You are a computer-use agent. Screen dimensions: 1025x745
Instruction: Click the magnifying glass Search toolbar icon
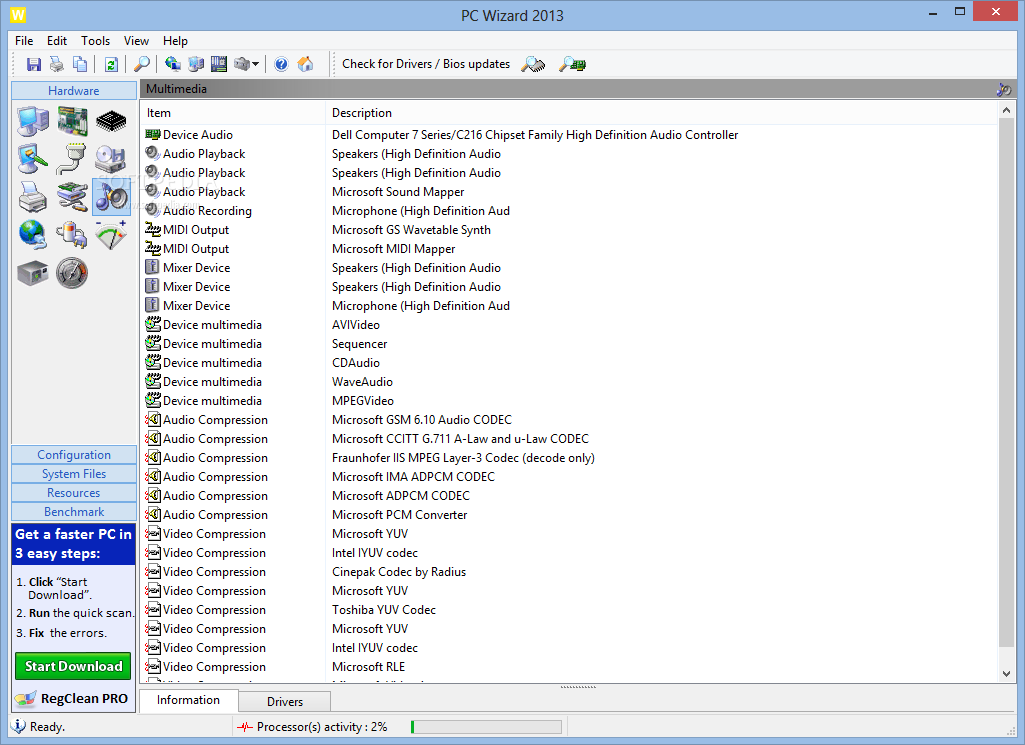click(x=141, y=64)
